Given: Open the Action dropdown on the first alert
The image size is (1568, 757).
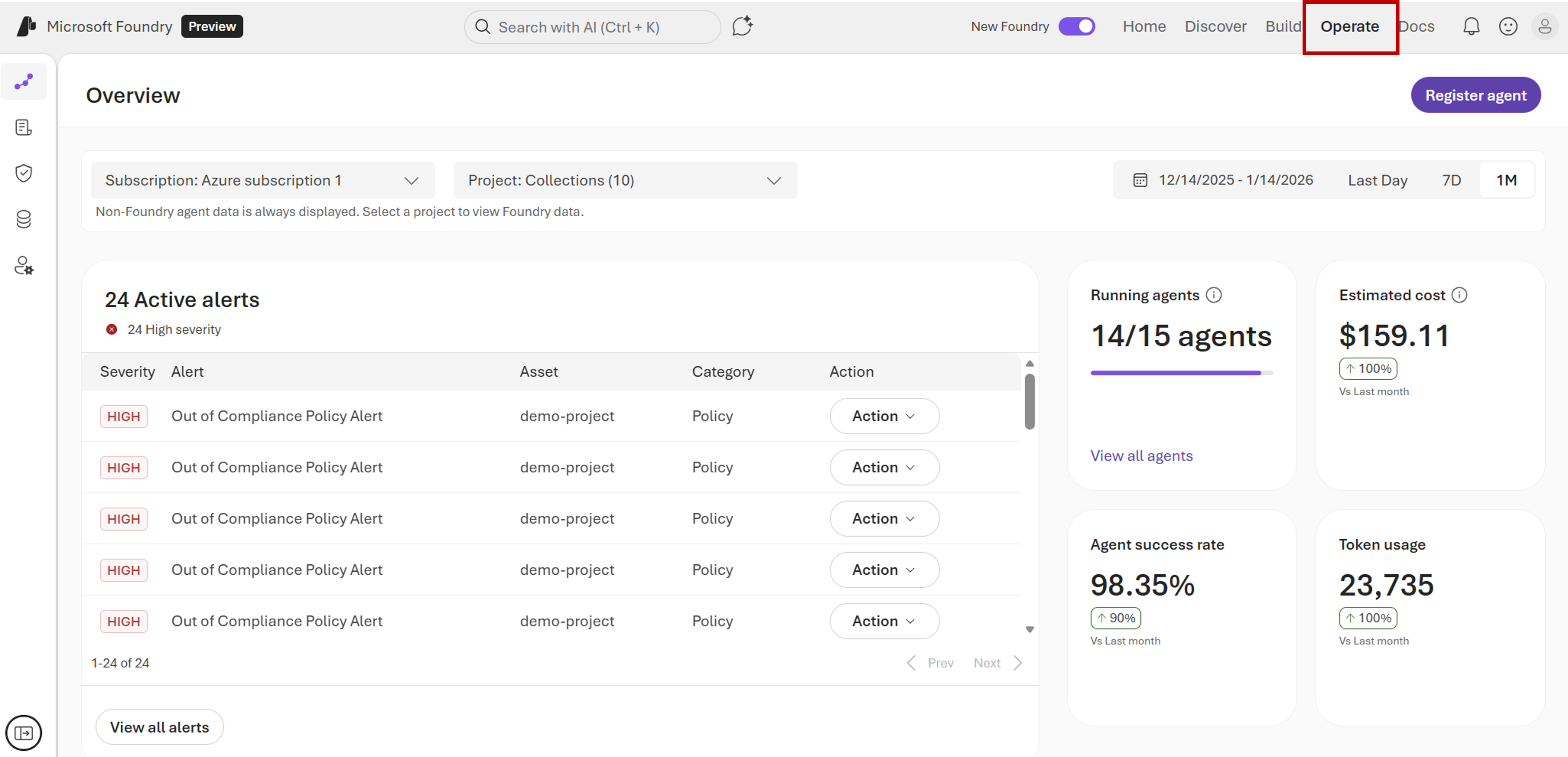Looking at the screenshot, I should [x=884, y=416].
